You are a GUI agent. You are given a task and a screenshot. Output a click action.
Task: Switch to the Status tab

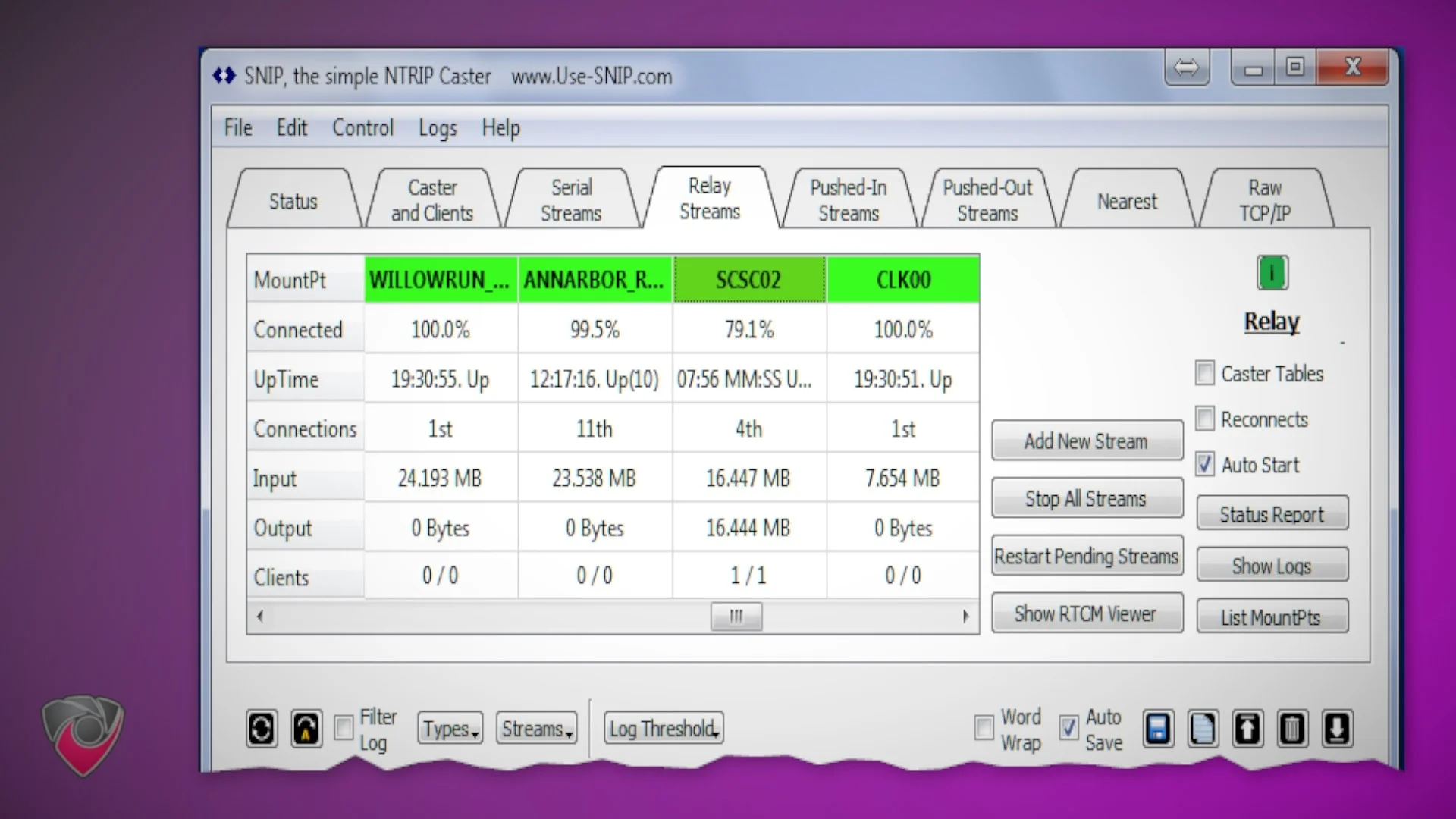293,200
